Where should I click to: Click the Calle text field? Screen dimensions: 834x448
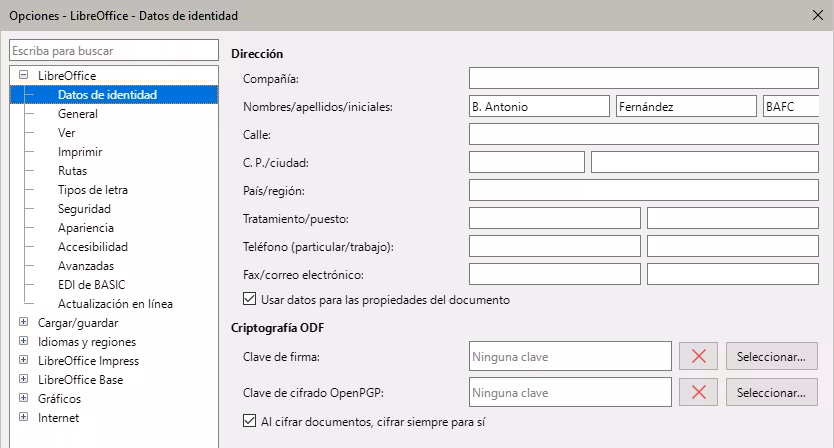(x=644, y=134)
